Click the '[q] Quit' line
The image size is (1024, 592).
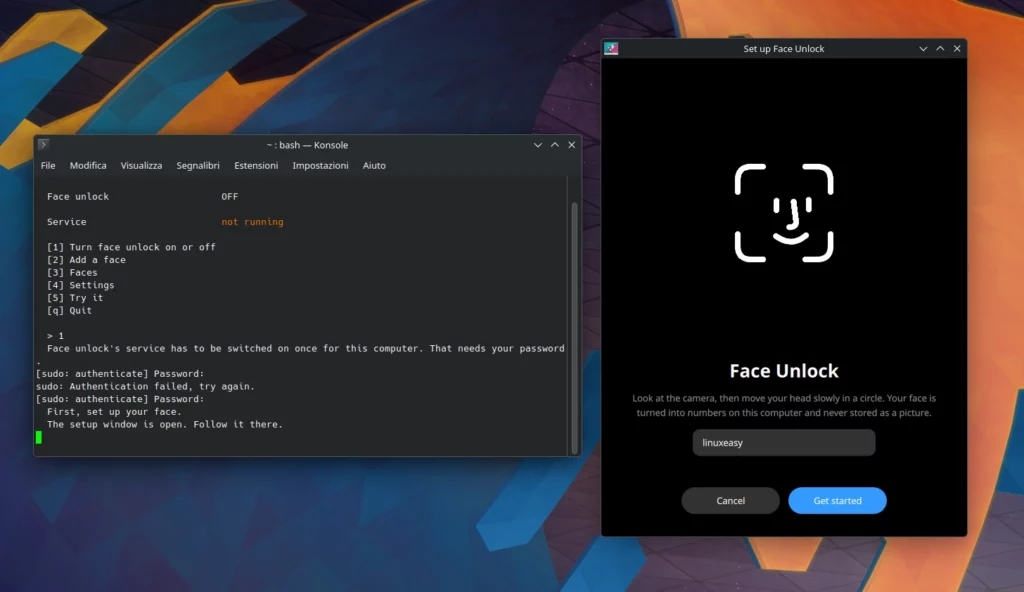point(69,310)
